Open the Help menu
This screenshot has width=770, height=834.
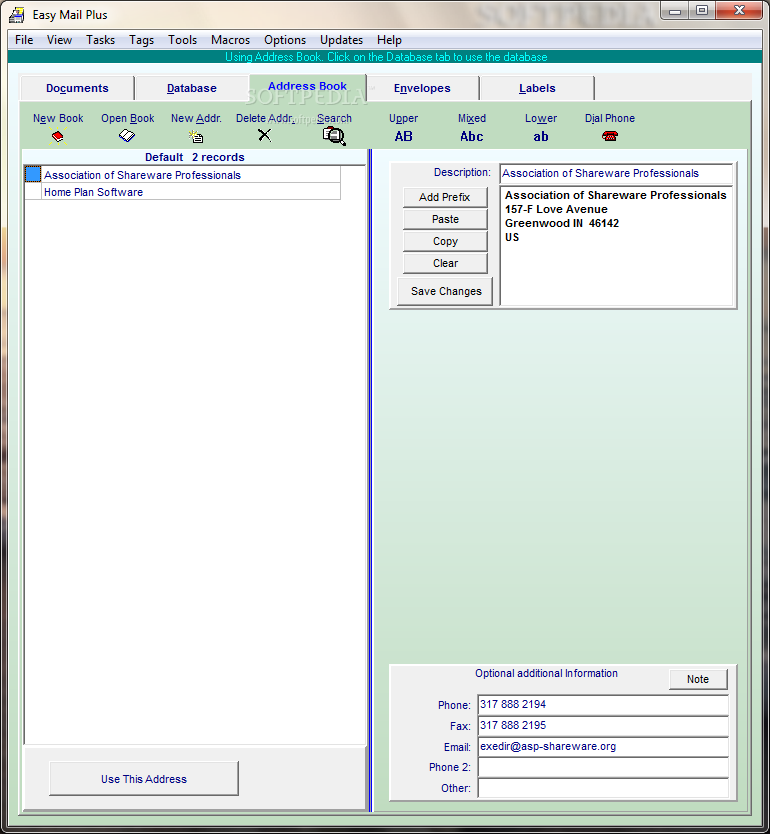click(389, 40)
